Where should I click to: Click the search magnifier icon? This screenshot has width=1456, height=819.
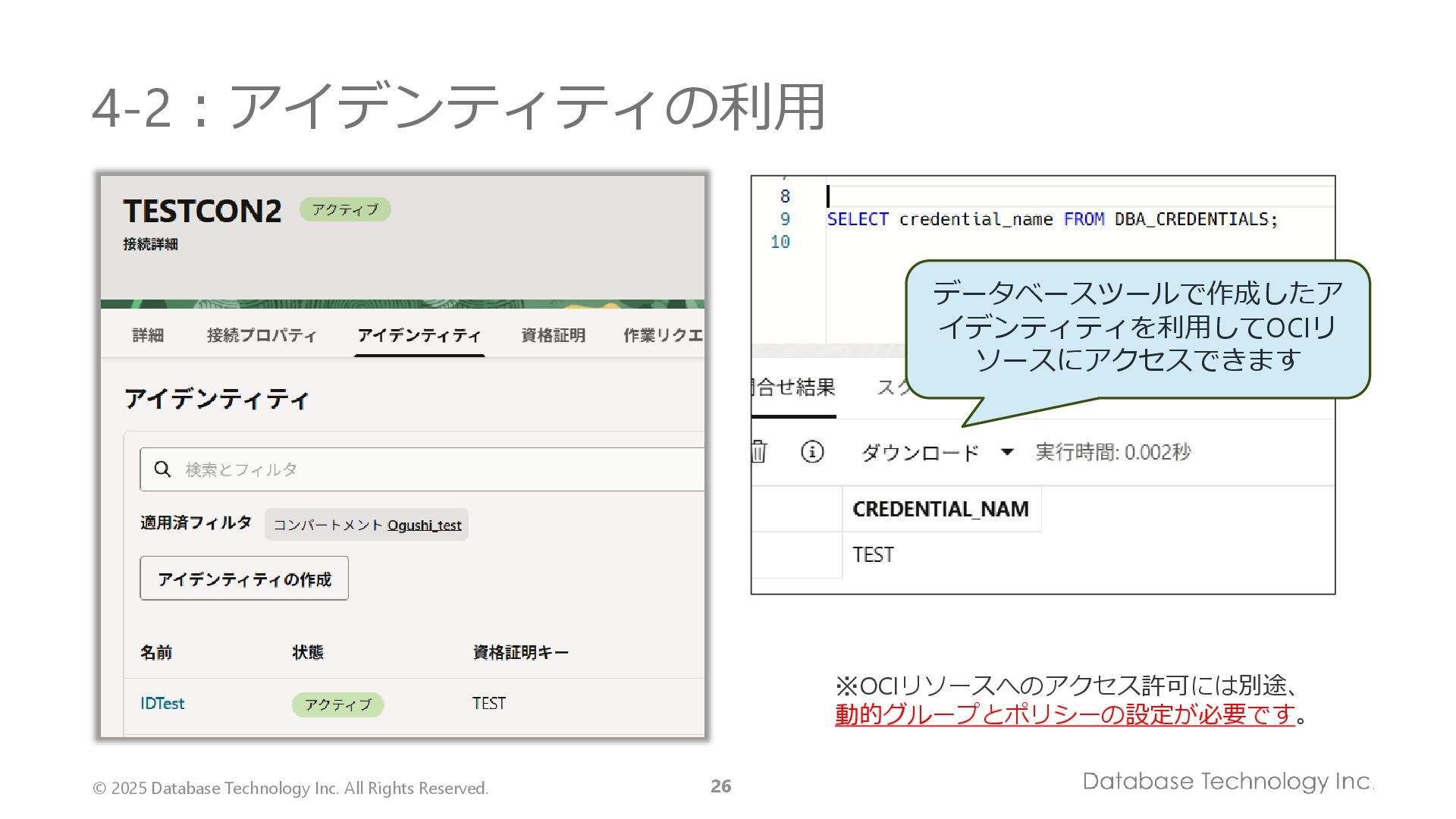point(162,469)
